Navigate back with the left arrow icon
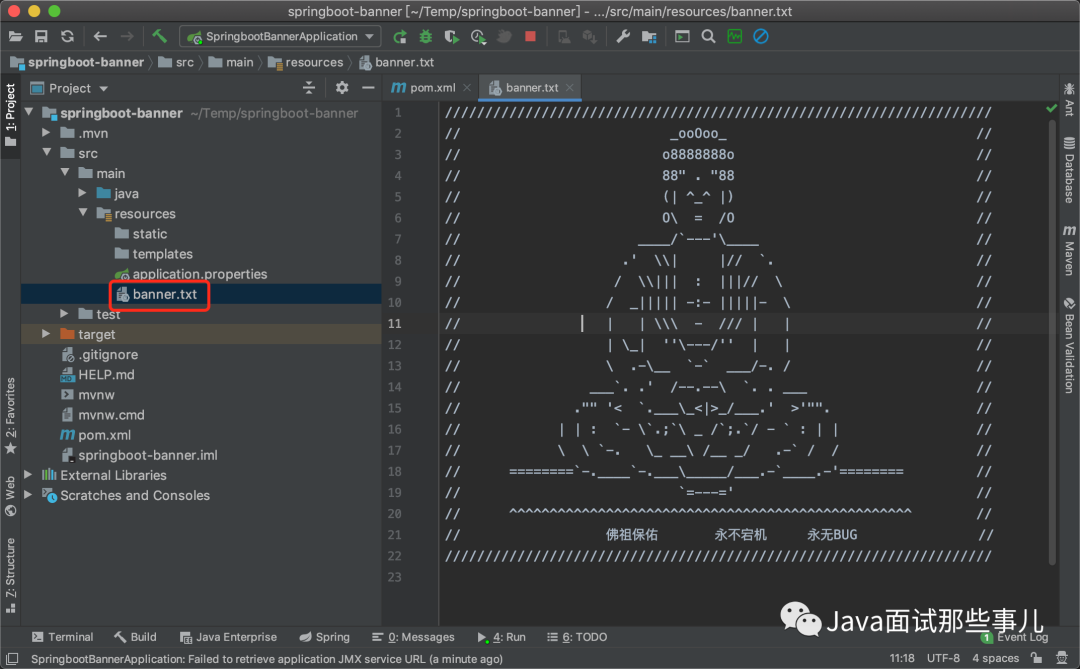1080x669 pixels. 101,37
